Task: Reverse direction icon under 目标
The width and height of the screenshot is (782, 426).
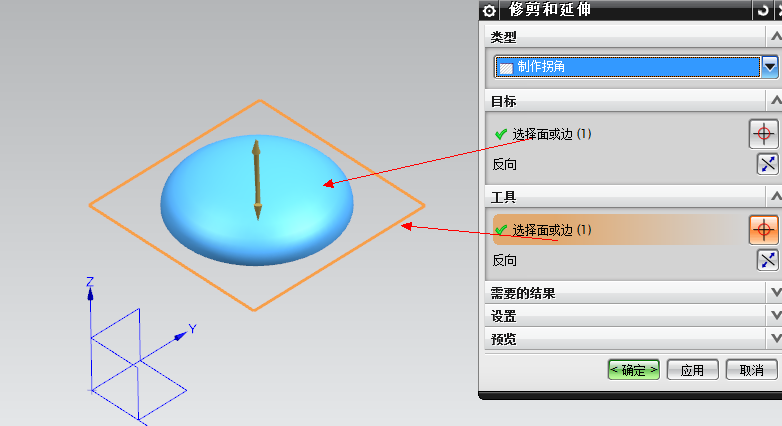Action: (x=768, y=164)
